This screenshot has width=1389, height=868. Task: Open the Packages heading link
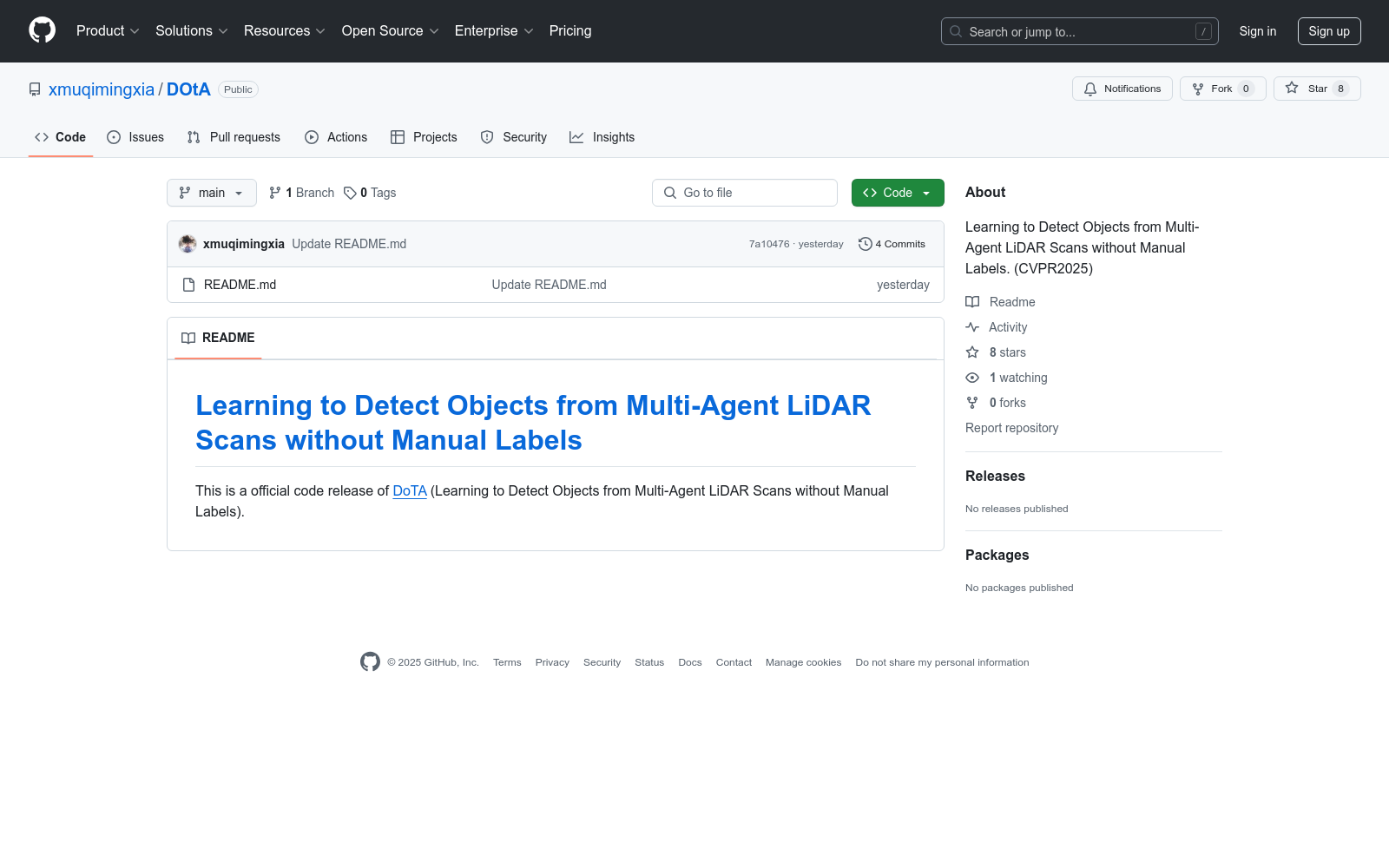coord(997,555)
